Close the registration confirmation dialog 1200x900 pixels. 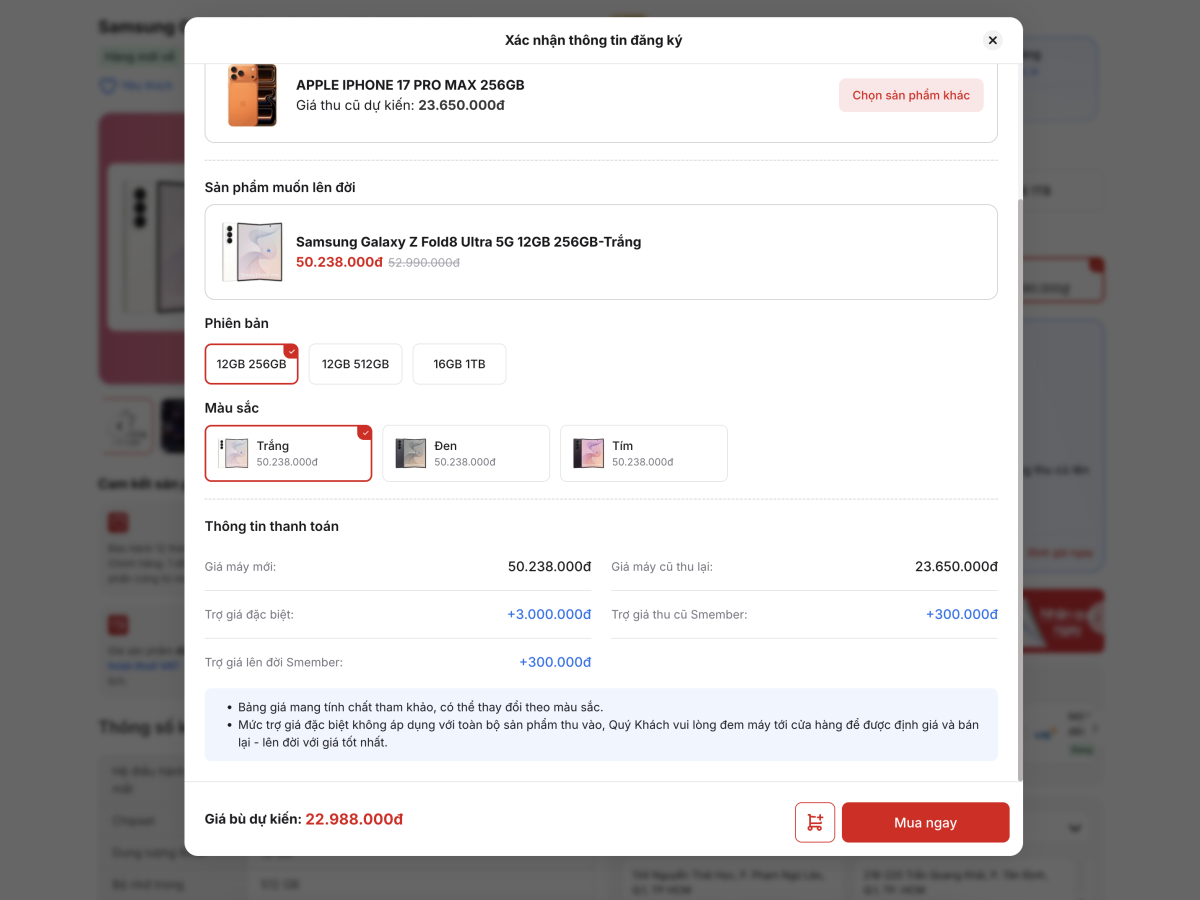(x=992, y=40)
